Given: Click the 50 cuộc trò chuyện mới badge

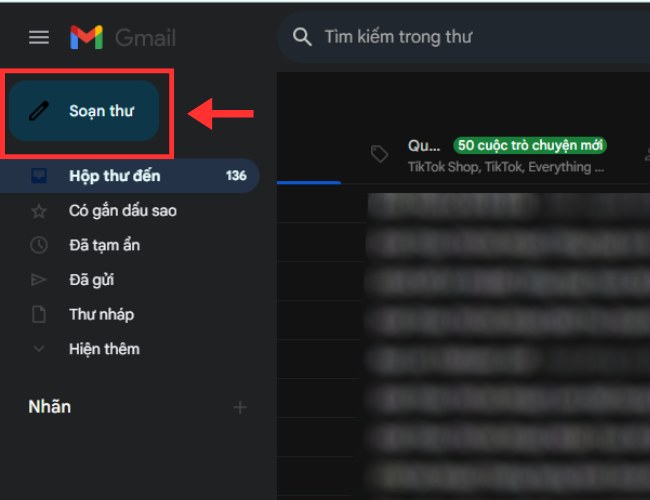Looking at the screenshot, I should click(x=530, y=146).
